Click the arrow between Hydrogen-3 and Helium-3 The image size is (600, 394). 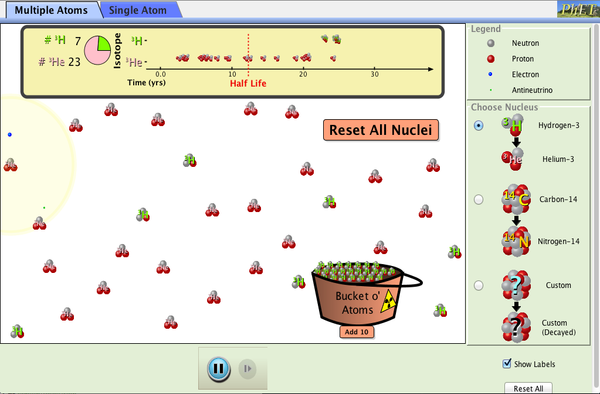tap(516, 142)
